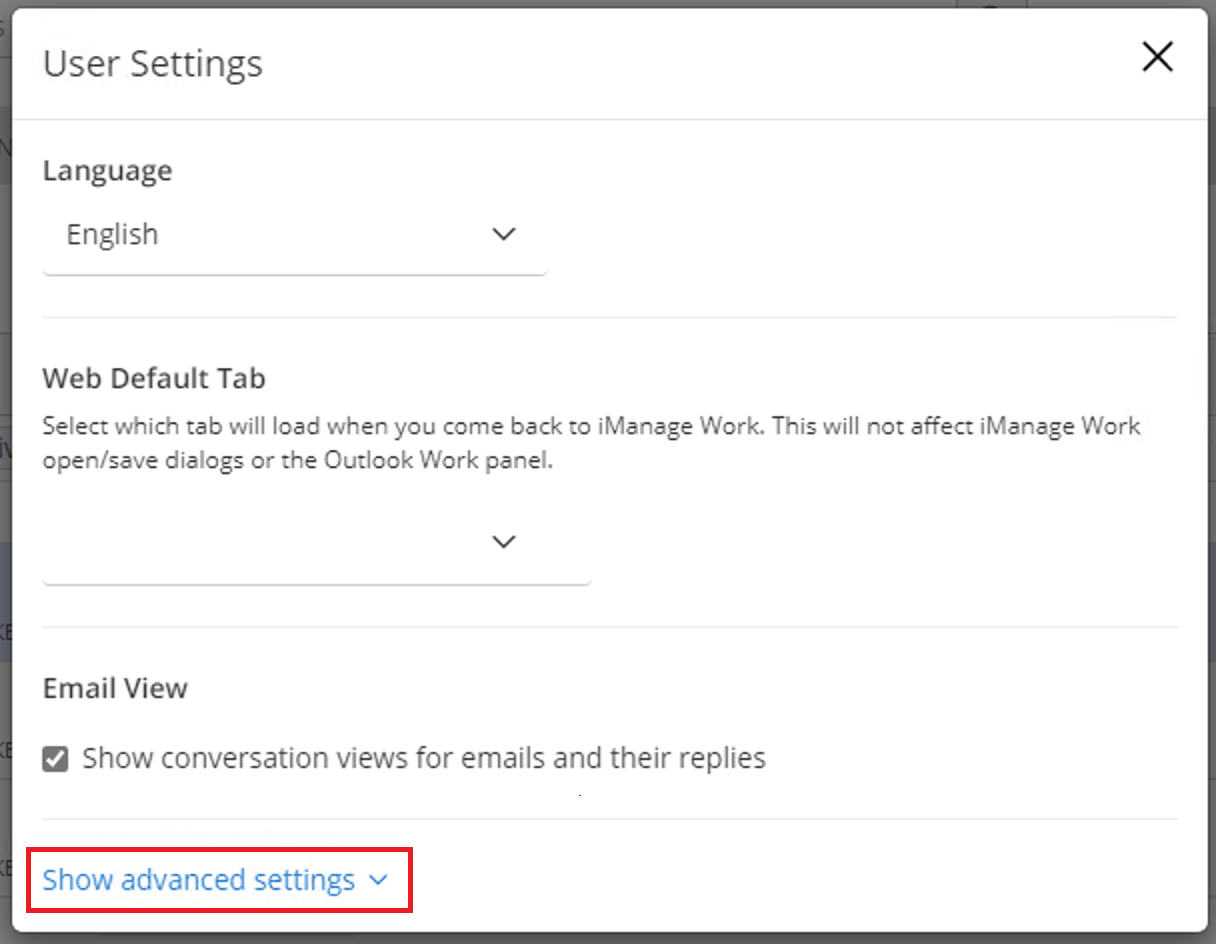This screenshot has height=944, width=1220.
Task: Click the Language dropdown chevron icon
Action: click(504, 233)
